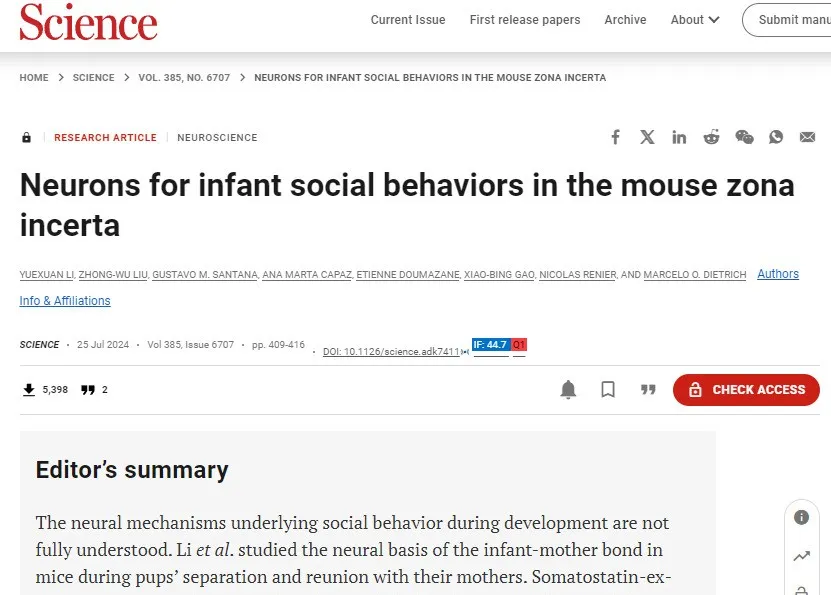Share article via WhatsApp
The image size is (831, 595).
click(776, 137)
